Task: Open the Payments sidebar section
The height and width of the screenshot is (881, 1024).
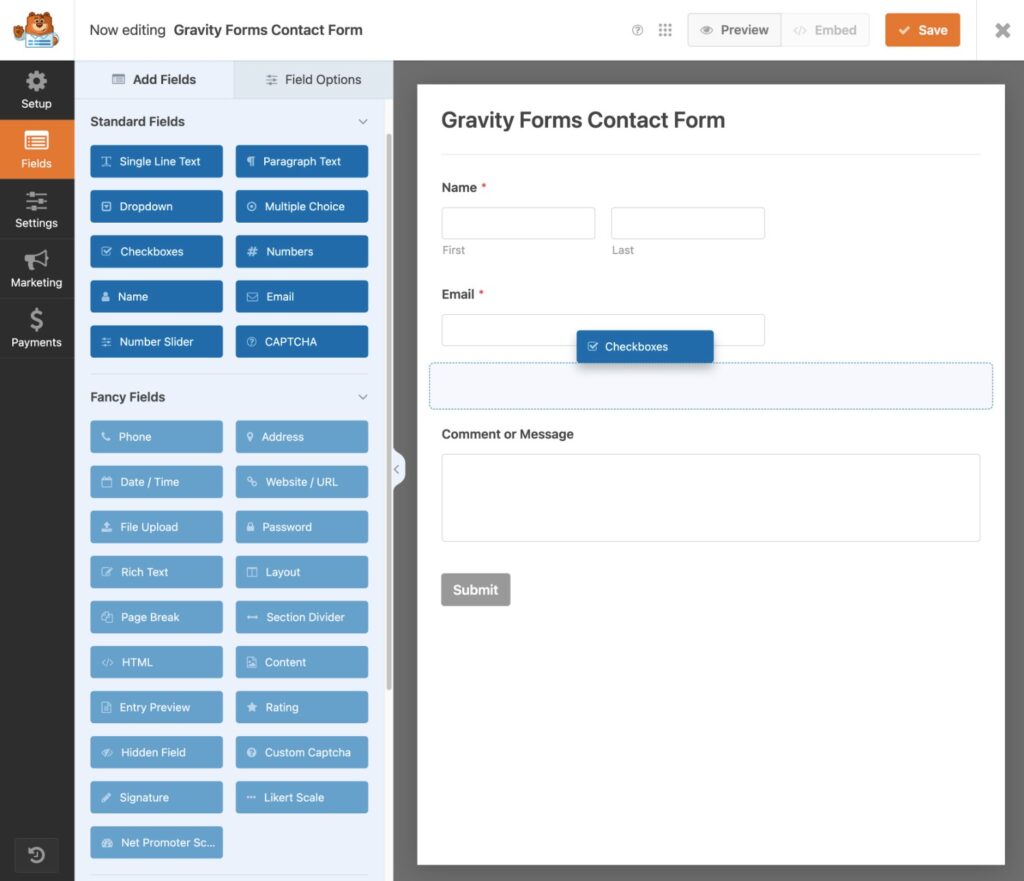Action: (x=36, y=330)
